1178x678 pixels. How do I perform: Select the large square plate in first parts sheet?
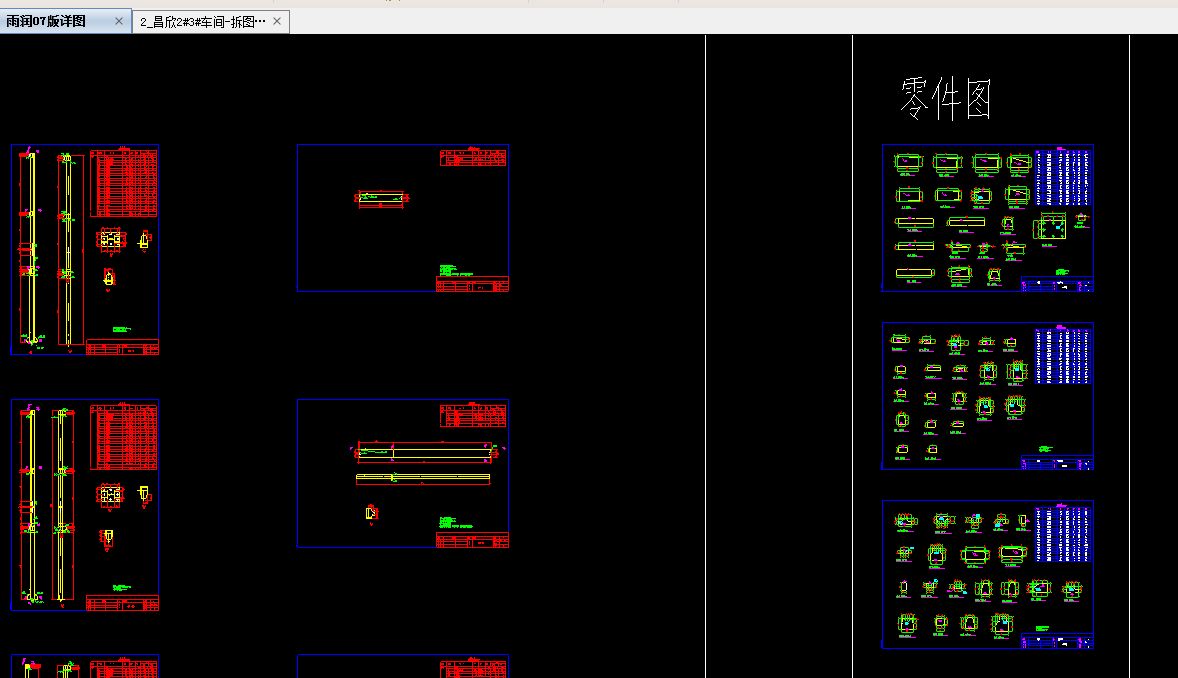coord(1052,228)
